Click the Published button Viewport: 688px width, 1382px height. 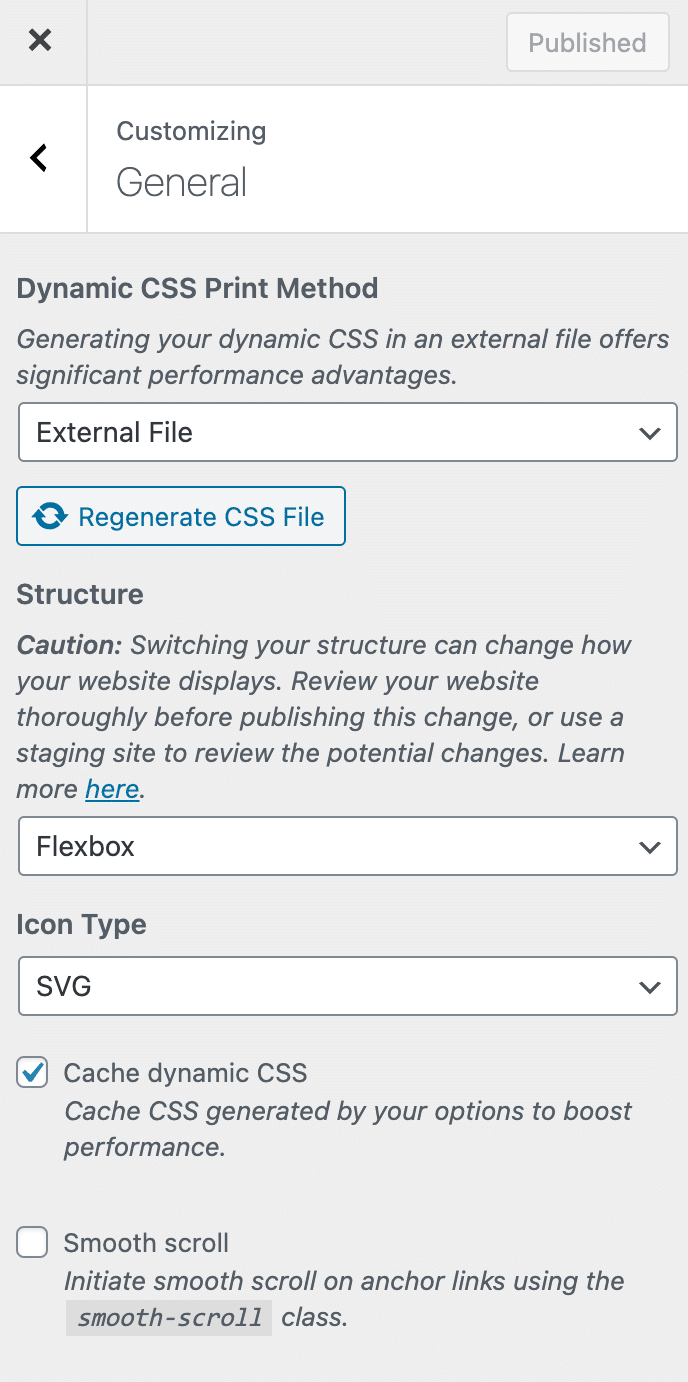coord(587,42)
